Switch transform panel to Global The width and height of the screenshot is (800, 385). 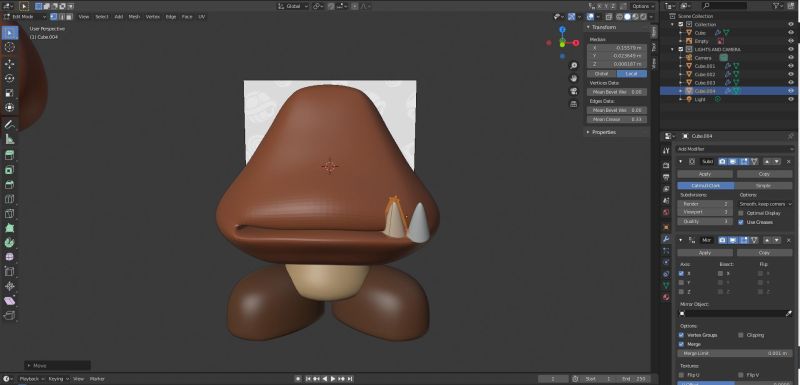coord(602,74)
